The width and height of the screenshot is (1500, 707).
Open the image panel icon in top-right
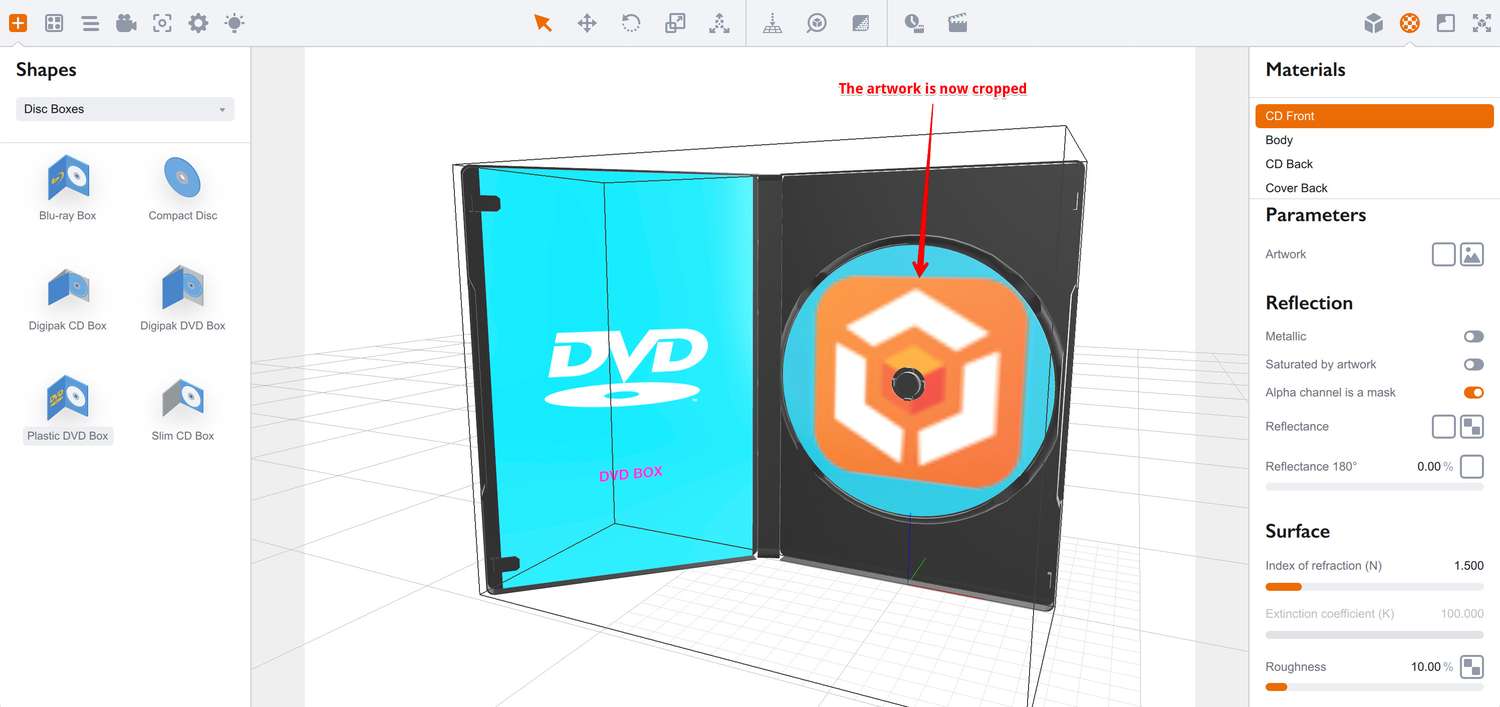[x=1446, y=22]
